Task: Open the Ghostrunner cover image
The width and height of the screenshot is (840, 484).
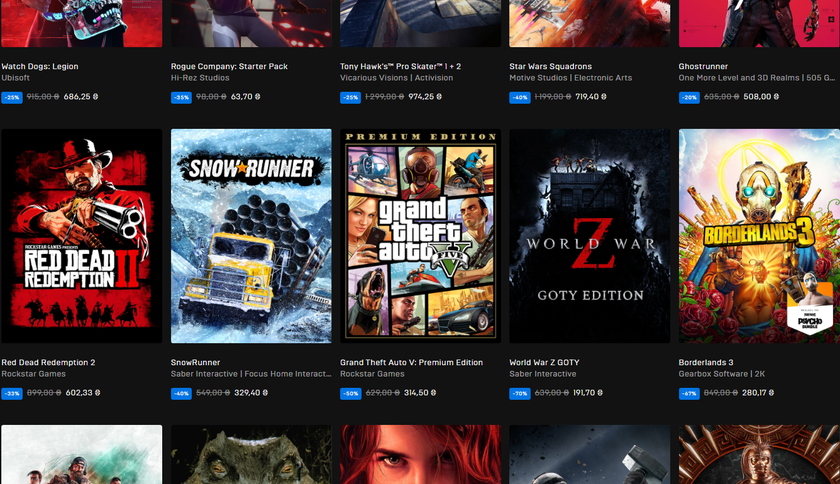Action: coord(759,23)
